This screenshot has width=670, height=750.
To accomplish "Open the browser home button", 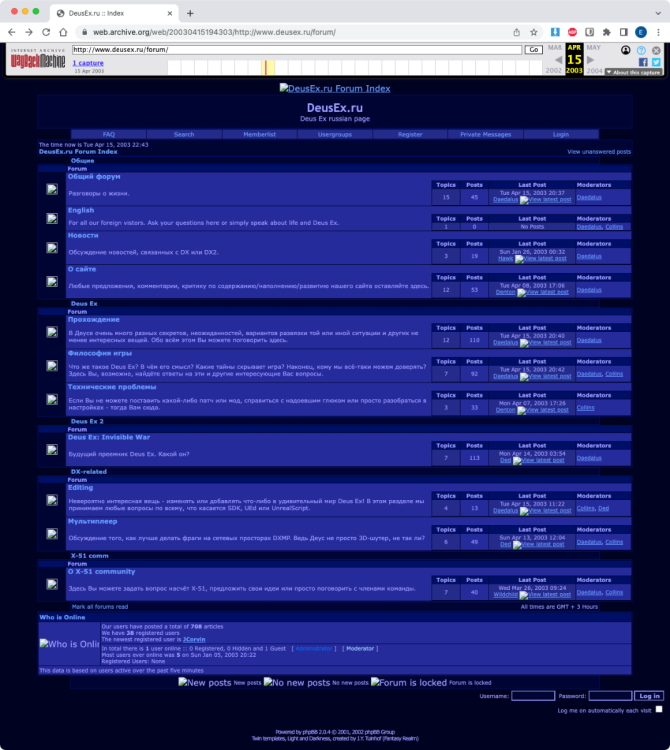I will click(63, 32).
